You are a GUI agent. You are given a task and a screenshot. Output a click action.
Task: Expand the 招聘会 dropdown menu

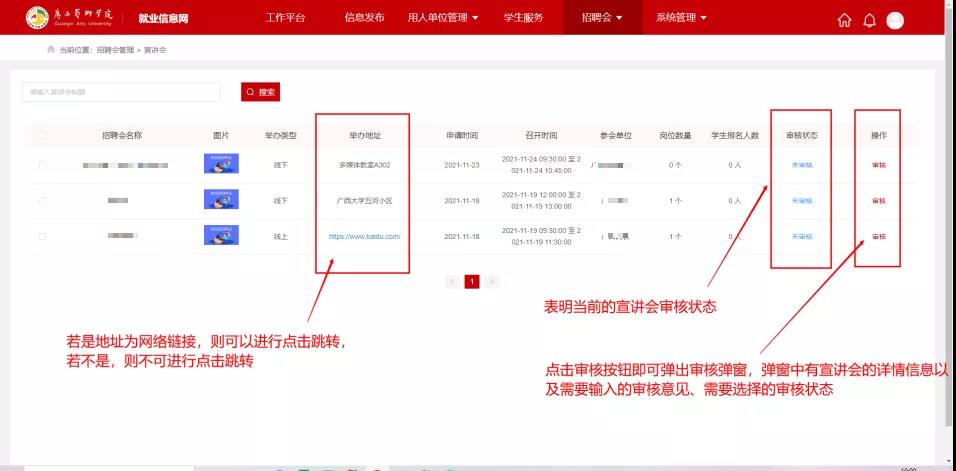603,18
